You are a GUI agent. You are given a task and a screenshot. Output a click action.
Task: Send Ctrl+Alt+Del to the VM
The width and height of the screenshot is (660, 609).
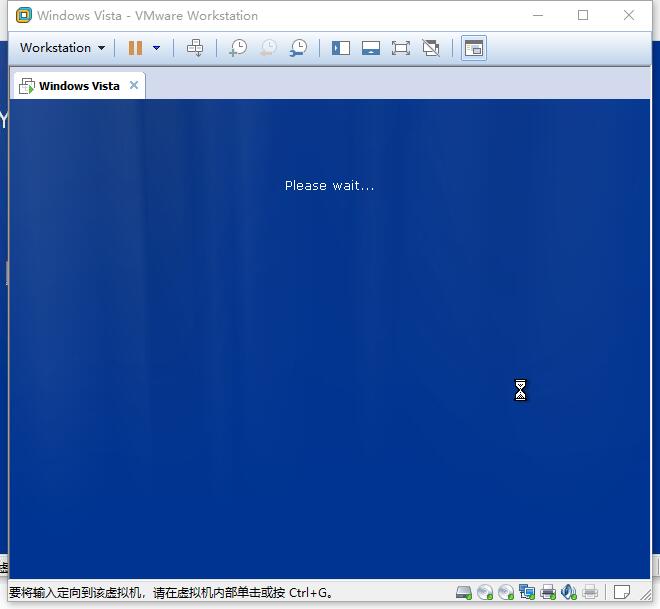(x=195, y=48)
